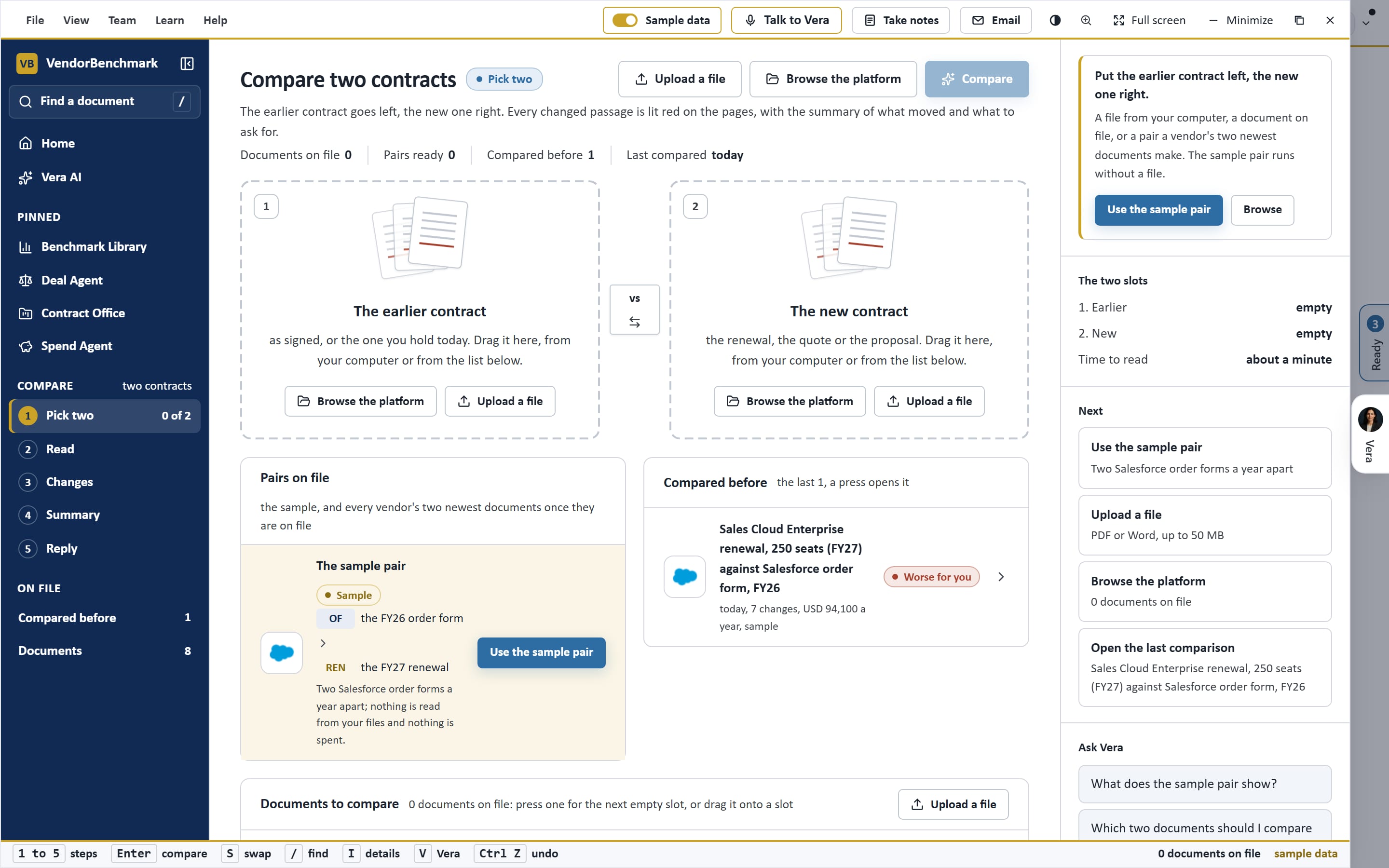Image resolution: width=1389 pixels, height=868 pixels.
Task: Select step 1 Pick two
Action: point(105,415)
